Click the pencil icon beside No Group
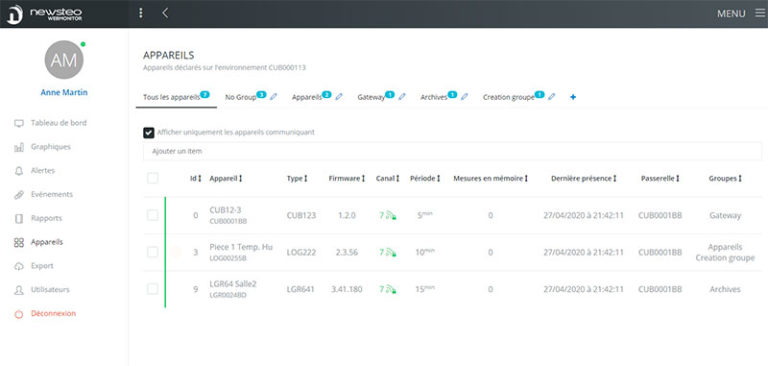768x366 pixels. pyautogui.click(x=274, y=97)
